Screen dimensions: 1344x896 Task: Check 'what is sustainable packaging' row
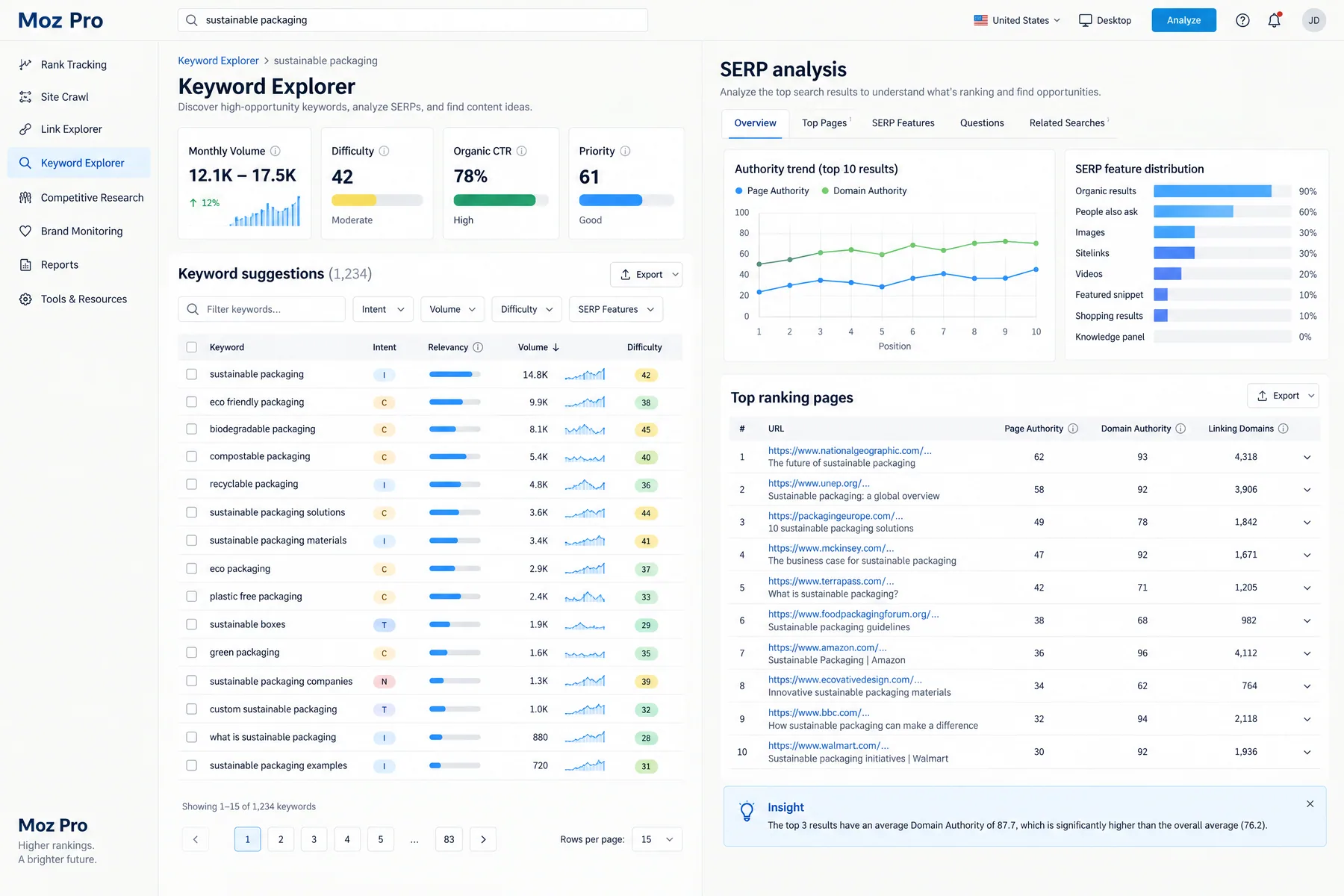point(192,737)
